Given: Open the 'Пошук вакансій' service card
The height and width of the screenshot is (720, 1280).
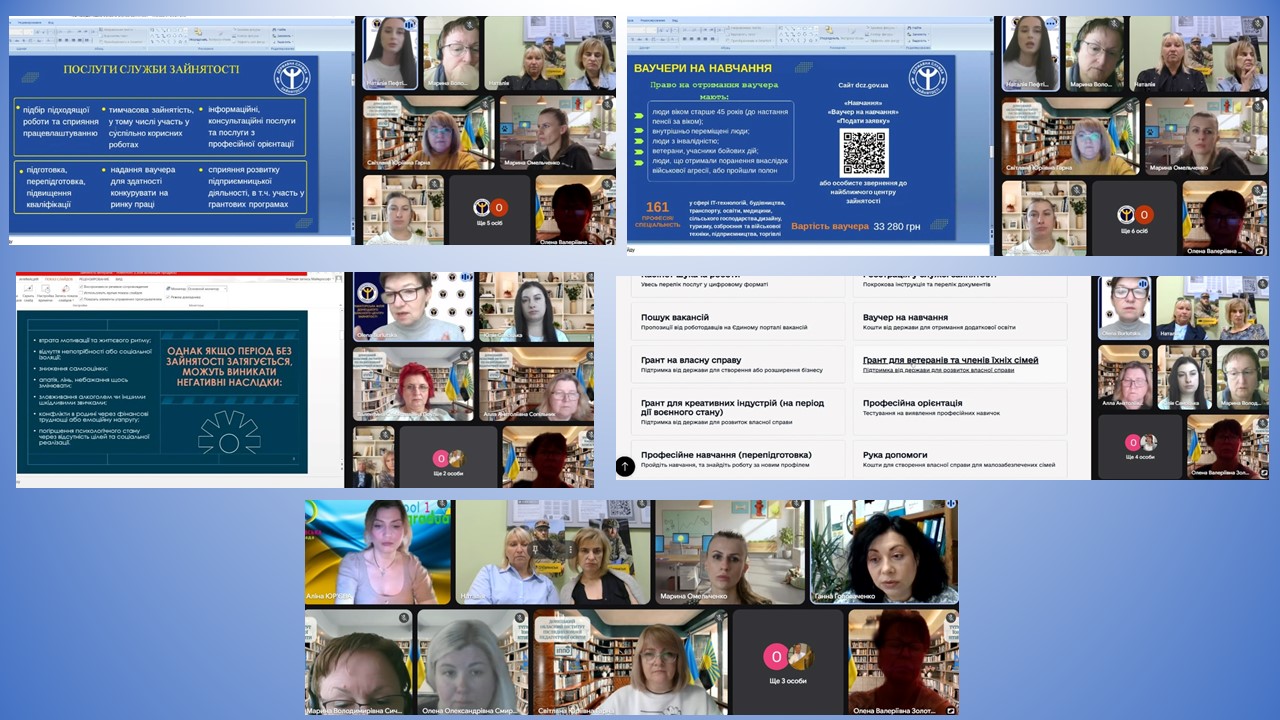Looking at the screenshot, I should click(x=737, y=322).
